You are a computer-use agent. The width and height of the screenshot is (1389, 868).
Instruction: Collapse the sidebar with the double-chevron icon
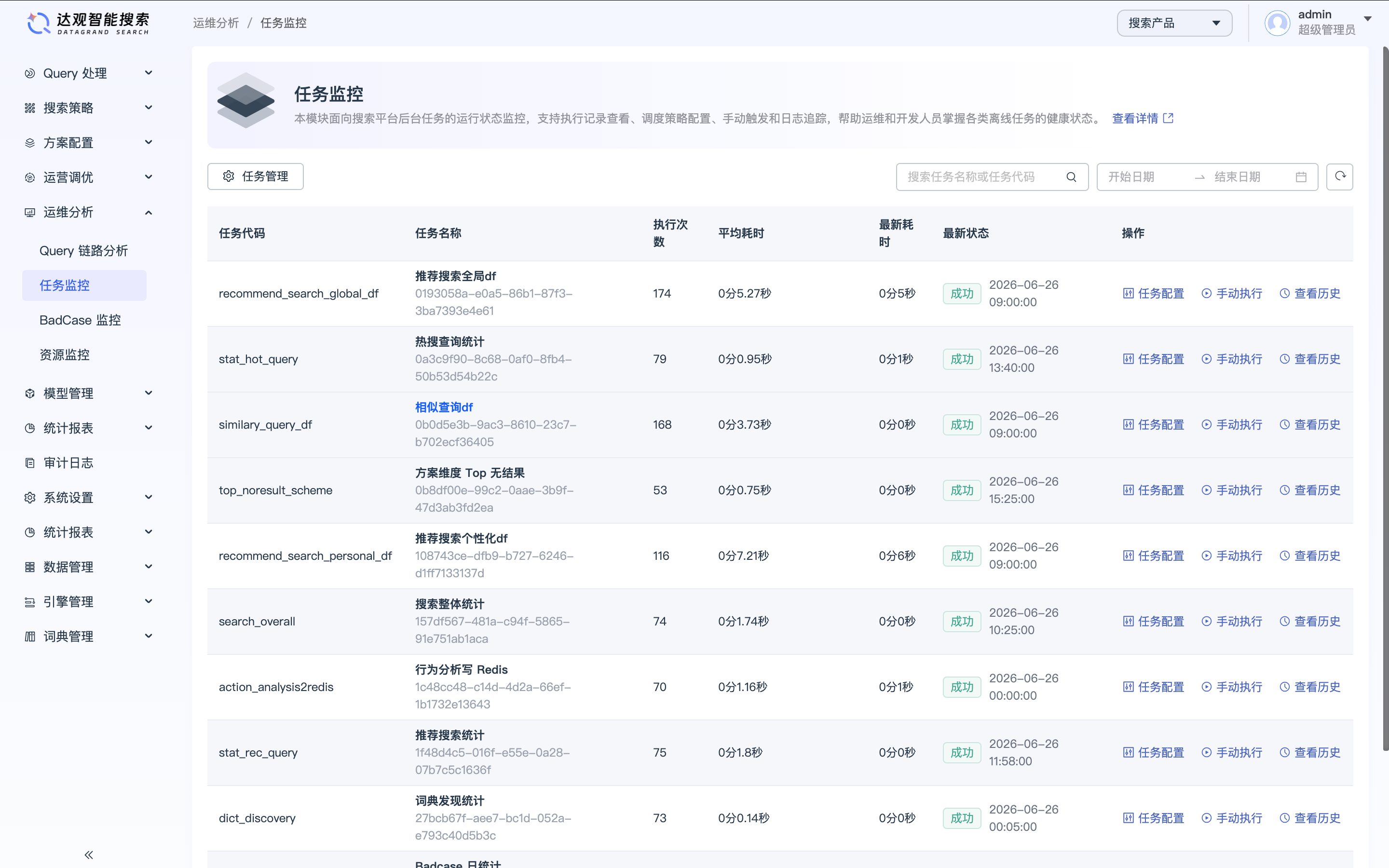88,854
